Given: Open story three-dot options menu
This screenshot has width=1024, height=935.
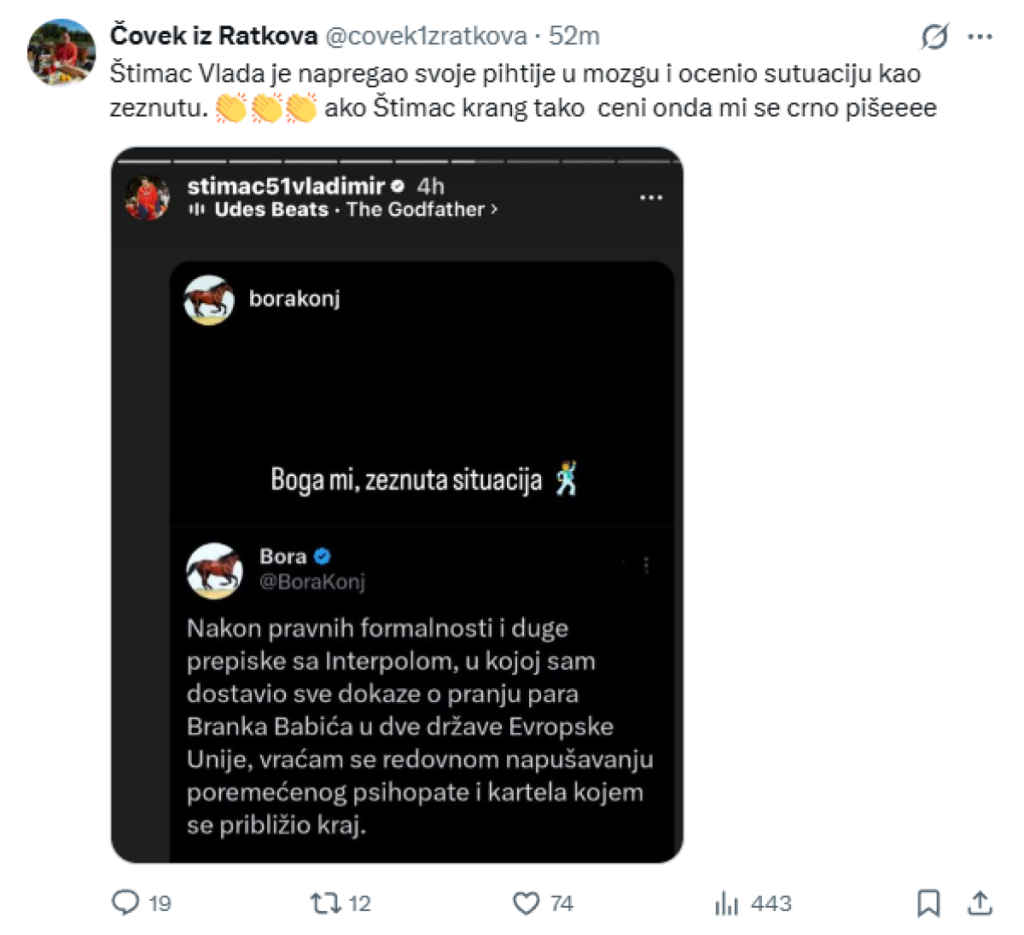Looking at the screenshot, I should [x=651, y=198].
